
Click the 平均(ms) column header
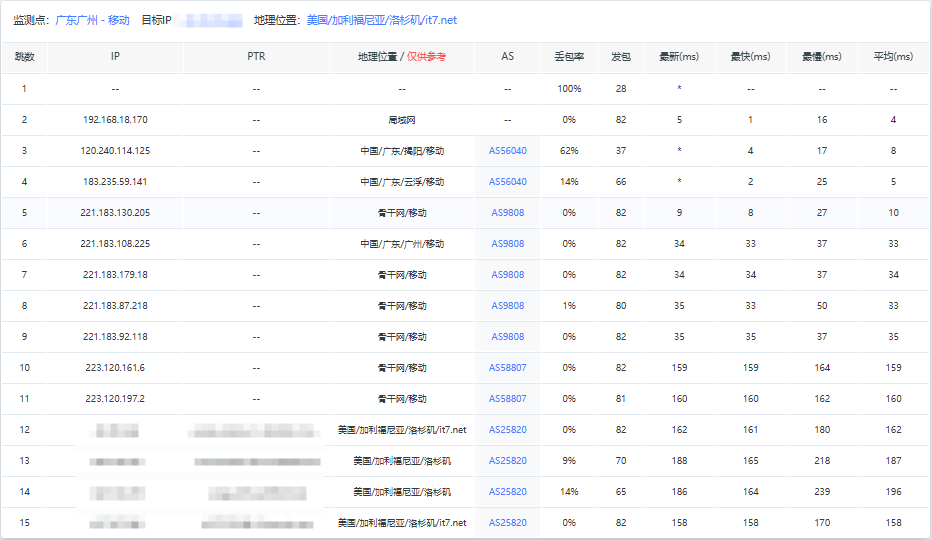tap(893, 57)
